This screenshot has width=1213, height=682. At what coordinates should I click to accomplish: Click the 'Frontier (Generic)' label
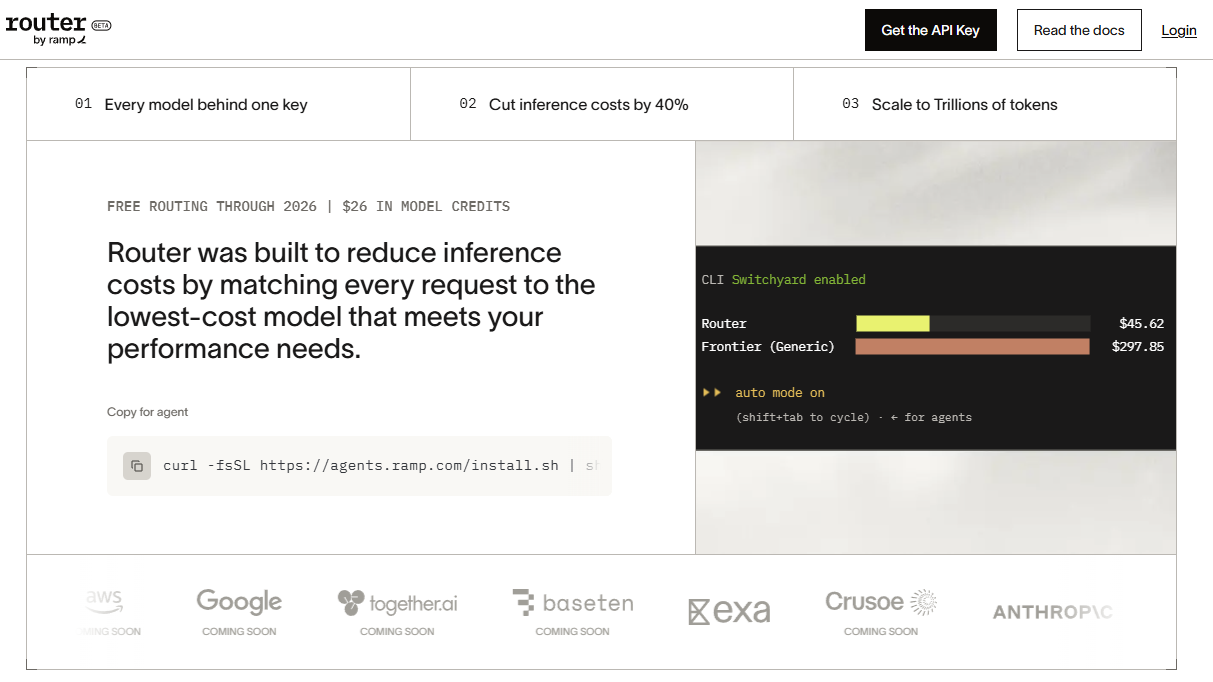[x=768, y=346]
